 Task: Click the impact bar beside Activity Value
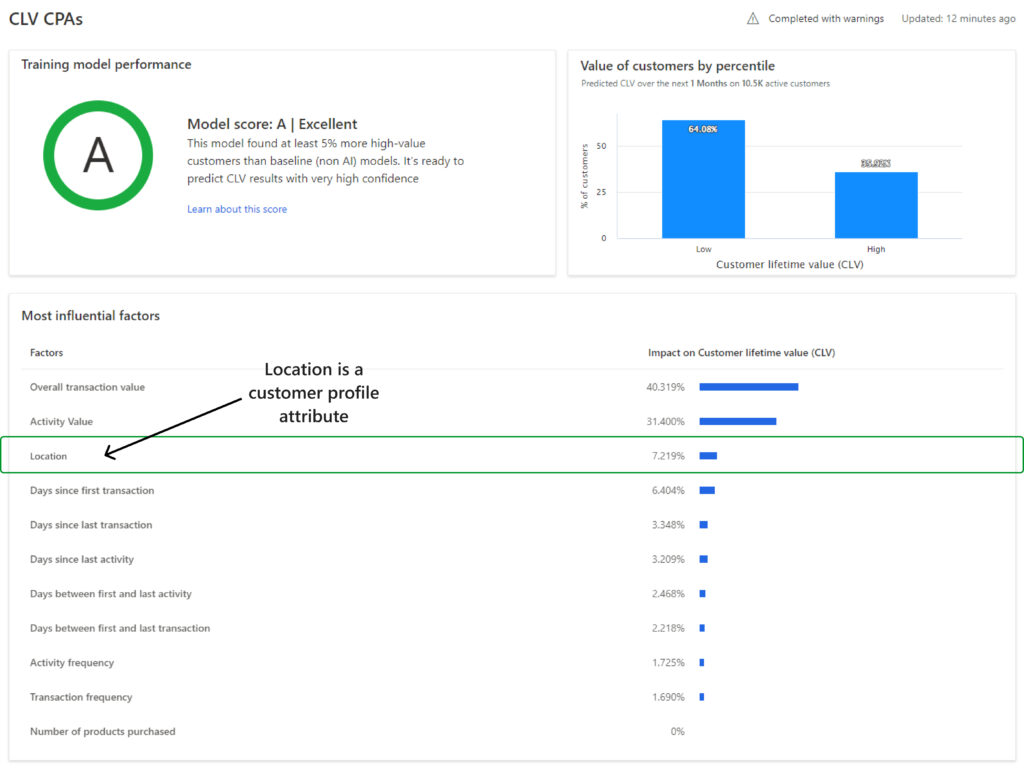coord(737,421)
